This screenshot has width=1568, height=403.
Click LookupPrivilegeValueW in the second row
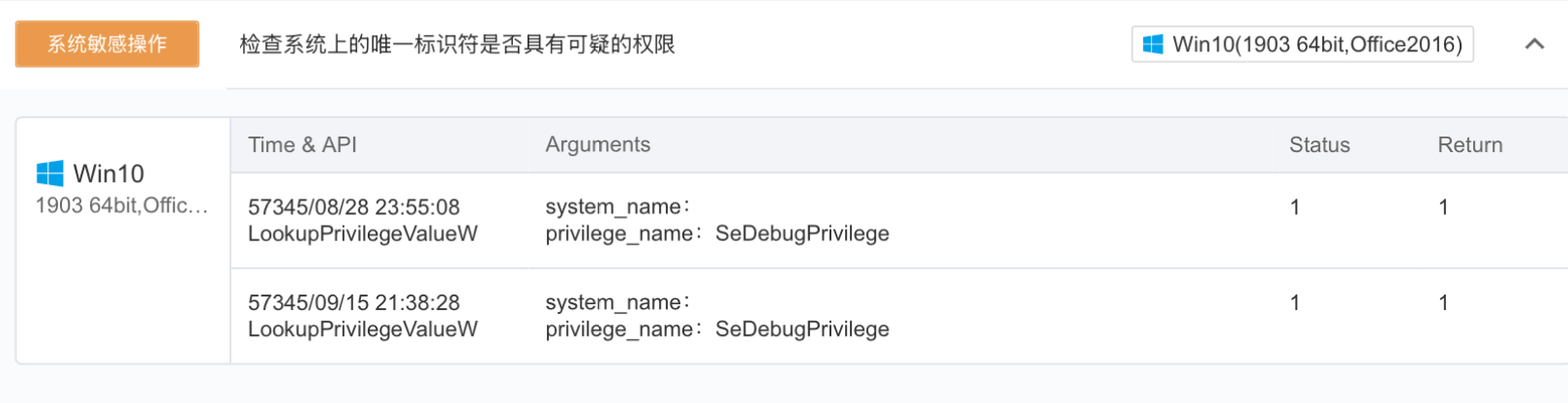[x=362, y=329]
